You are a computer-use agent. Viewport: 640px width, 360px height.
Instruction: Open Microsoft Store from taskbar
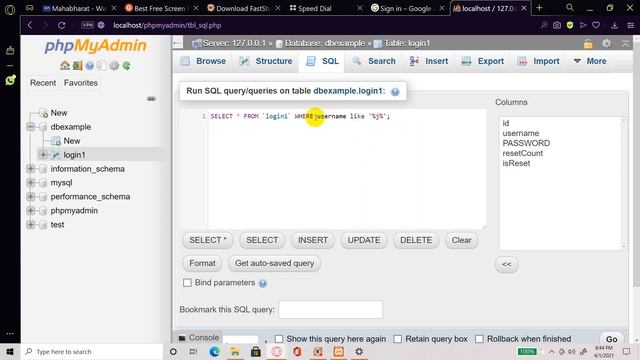[x=256, y=351]
